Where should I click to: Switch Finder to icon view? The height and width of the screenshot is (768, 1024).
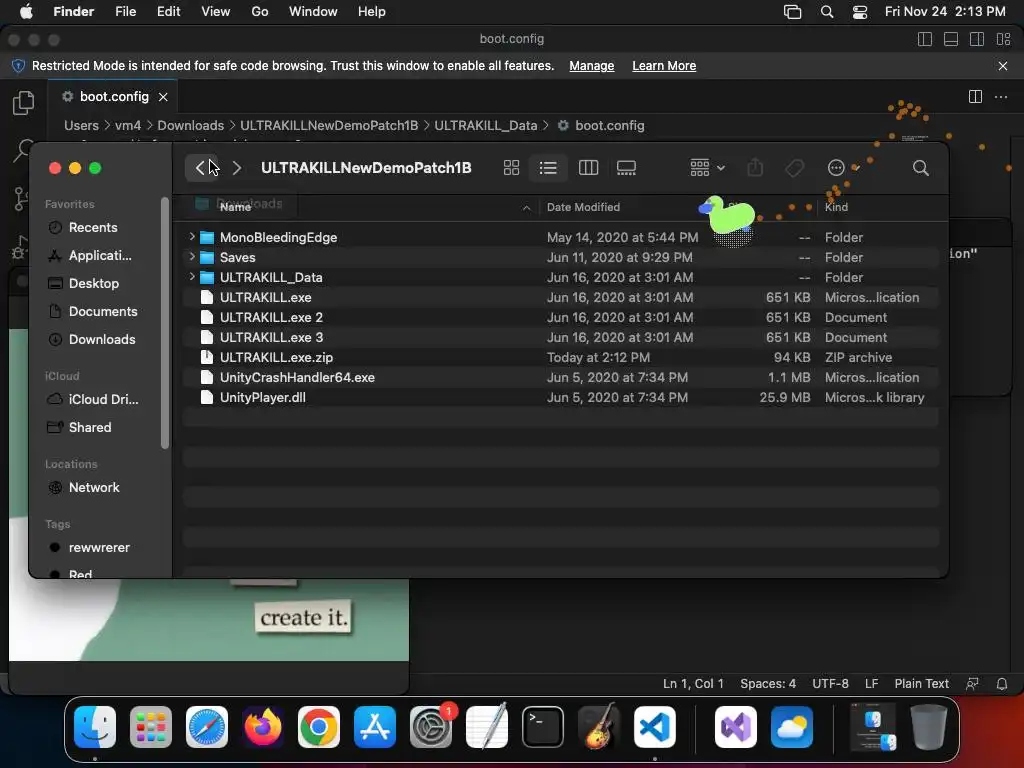click(511, 168)
